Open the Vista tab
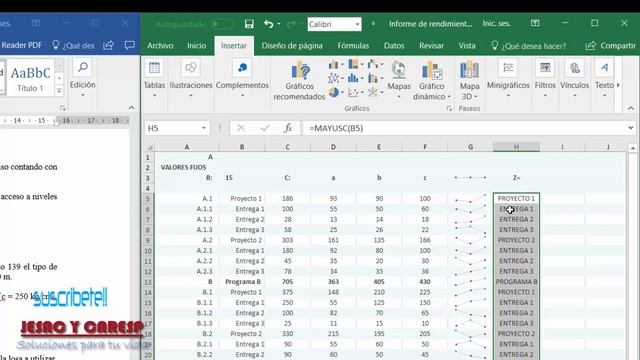This screenshot has width=640, height=360. point(467,46)
